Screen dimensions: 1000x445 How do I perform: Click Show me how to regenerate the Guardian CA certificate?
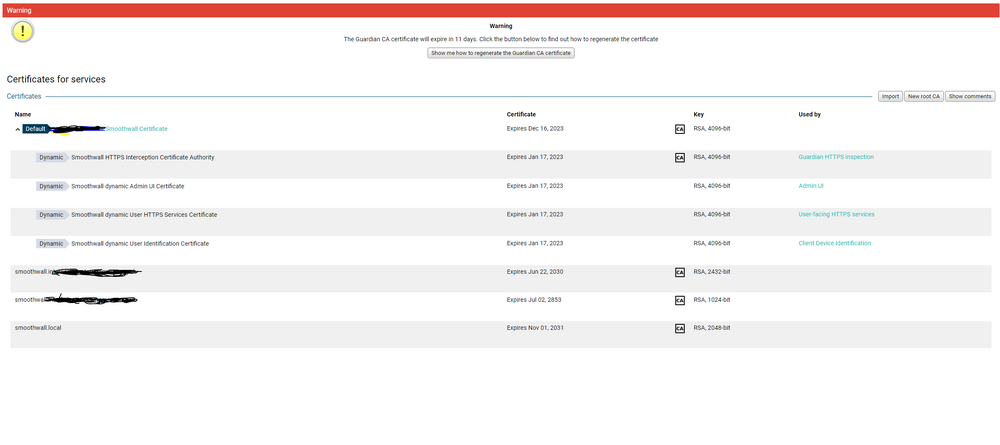pyautogui.click(x=501, y=54)
